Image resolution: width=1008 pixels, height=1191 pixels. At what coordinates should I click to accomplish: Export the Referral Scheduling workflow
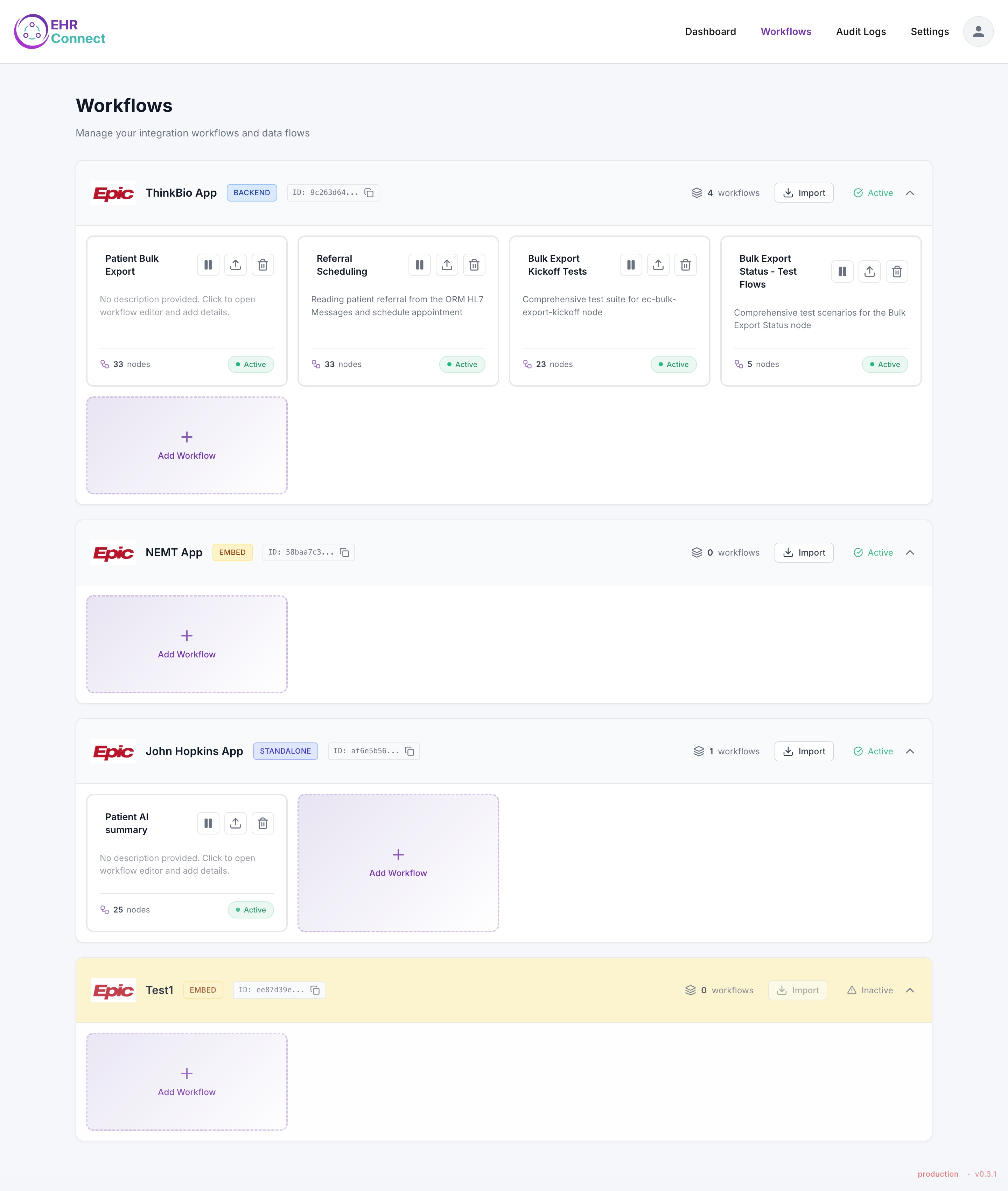[447, 265]
